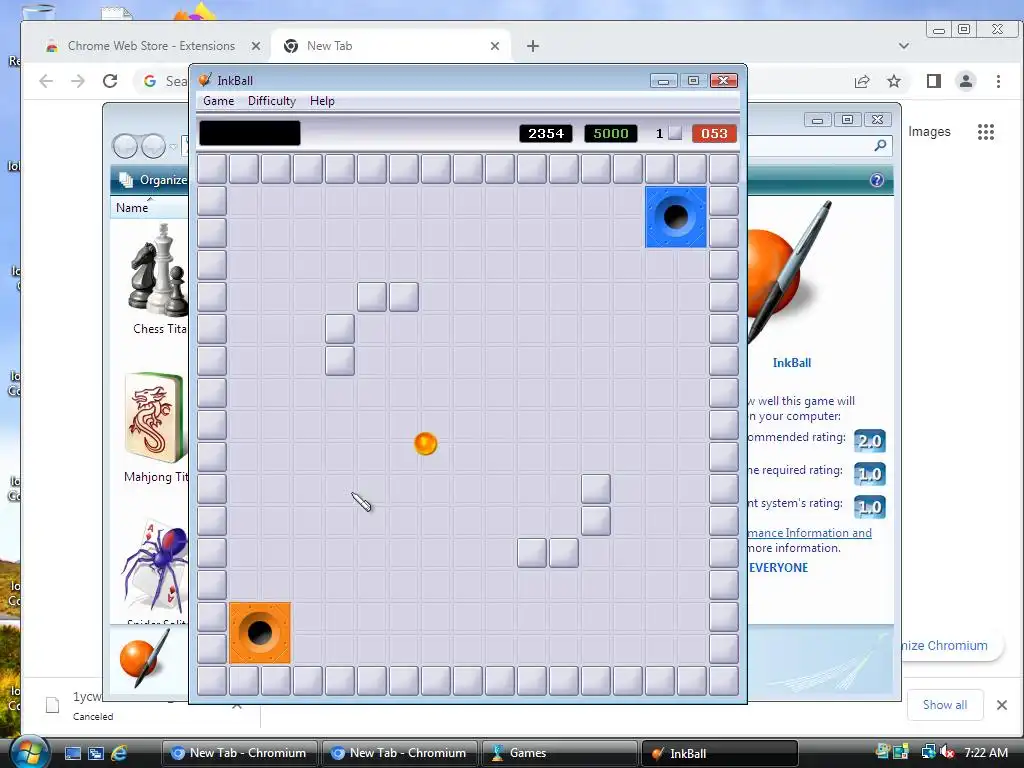Click the red 053 timer display
The width and height of the screenshot is (1024, 768).
(714, 133)
